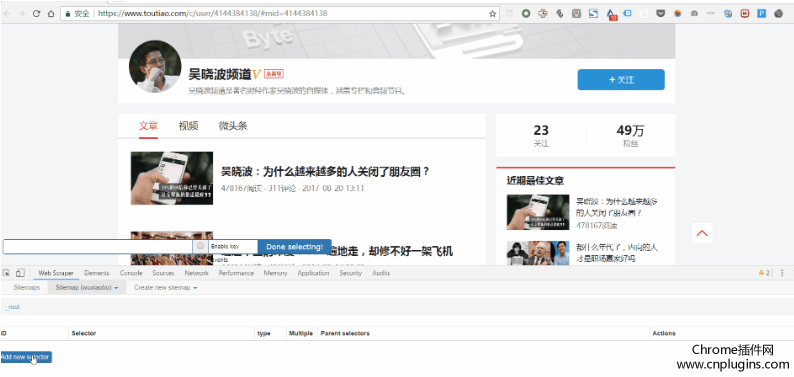Open the Application tab
Screen dimensions: 794x377
click(313, 273)
